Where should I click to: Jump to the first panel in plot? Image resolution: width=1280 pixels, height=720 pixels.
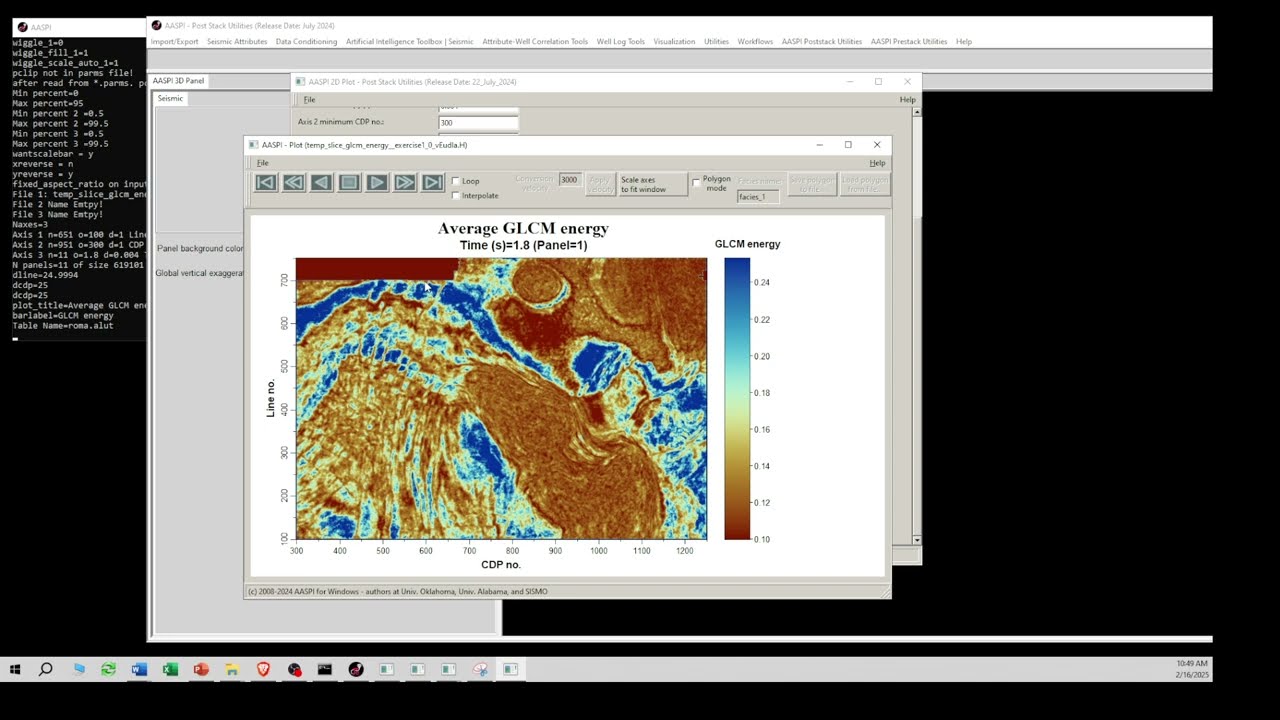[x=265, y=182]
